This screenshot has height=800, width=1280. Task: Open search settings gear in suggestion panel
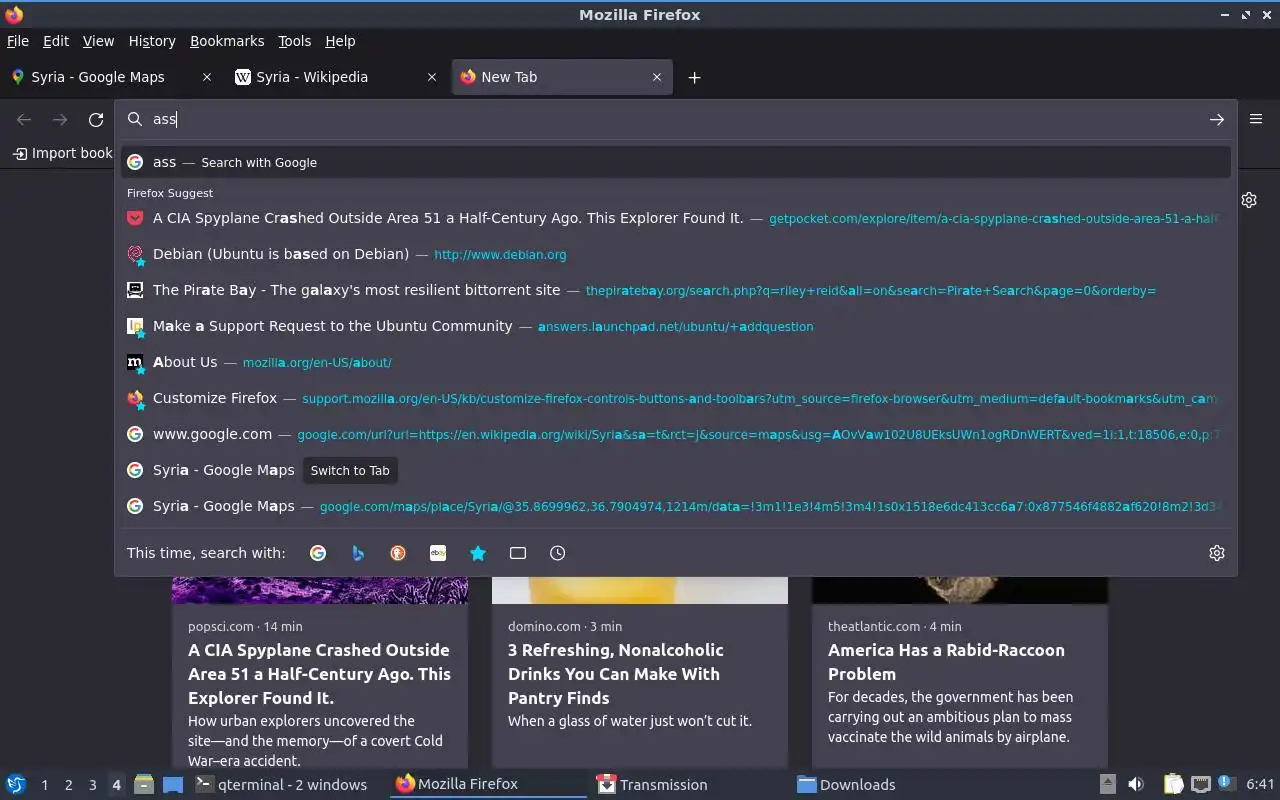tap(1217, 553)
